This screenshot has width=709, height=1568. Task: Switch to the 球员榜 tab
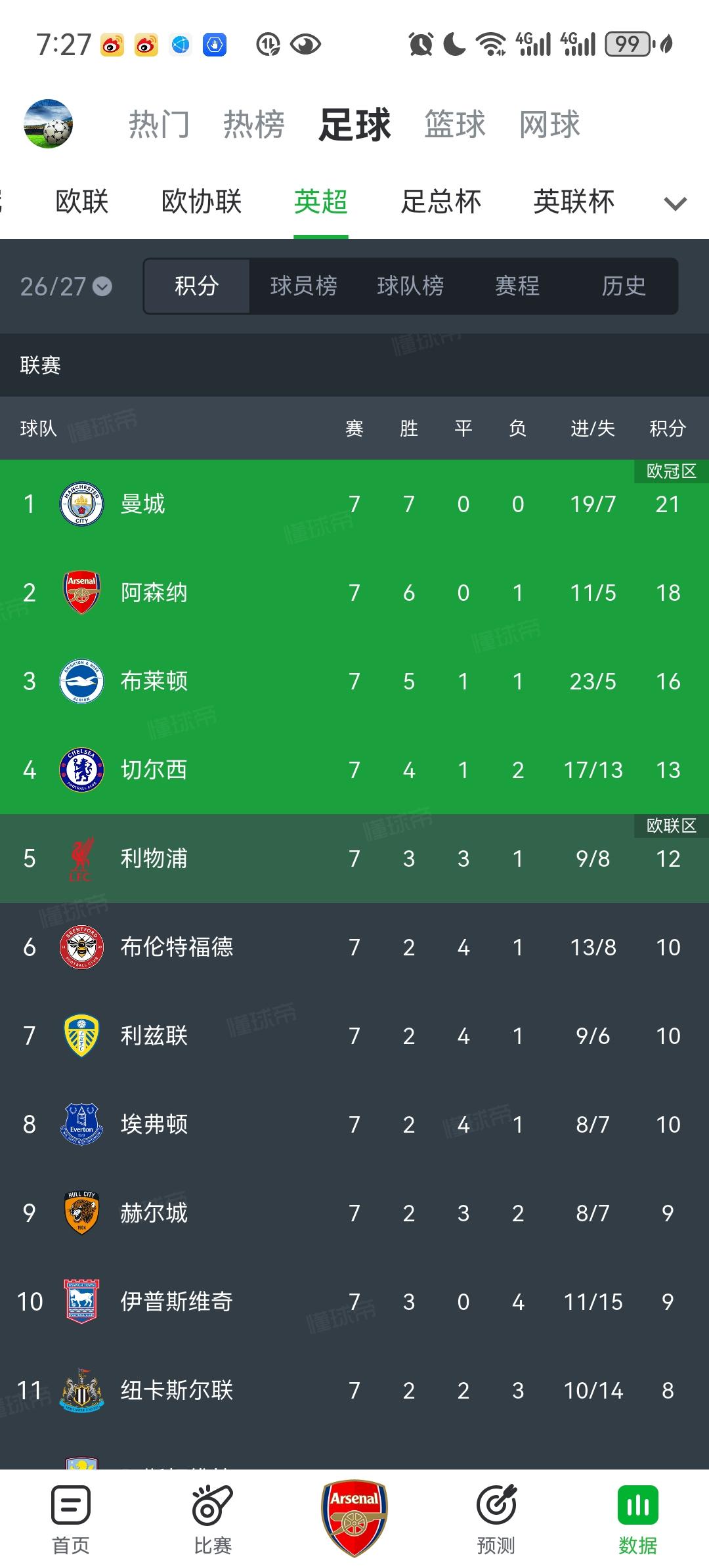[x=303, y=286]
